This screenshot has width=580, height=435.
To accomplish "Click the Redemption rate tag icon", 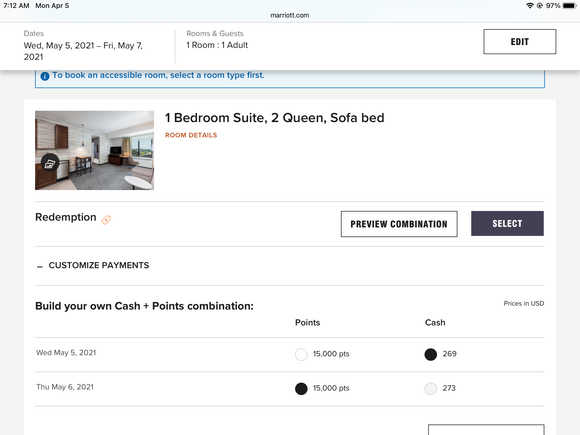I will [106, 220].
